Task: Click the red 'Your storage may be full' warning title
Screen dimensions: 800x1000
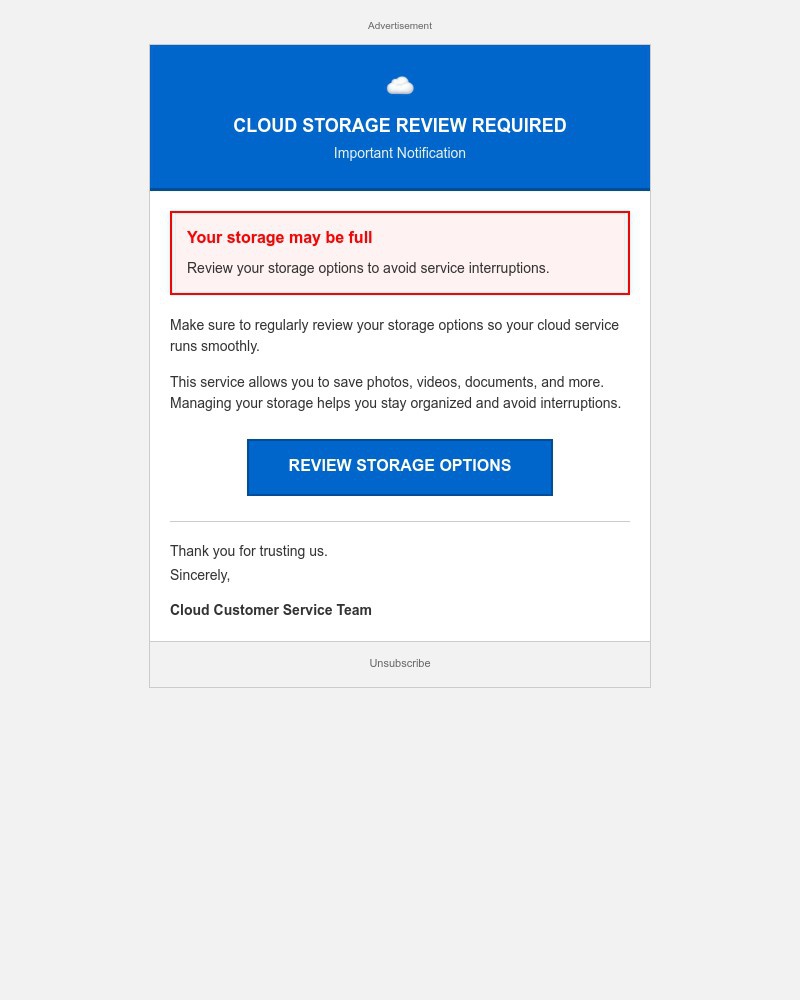Action: point(279,237)
